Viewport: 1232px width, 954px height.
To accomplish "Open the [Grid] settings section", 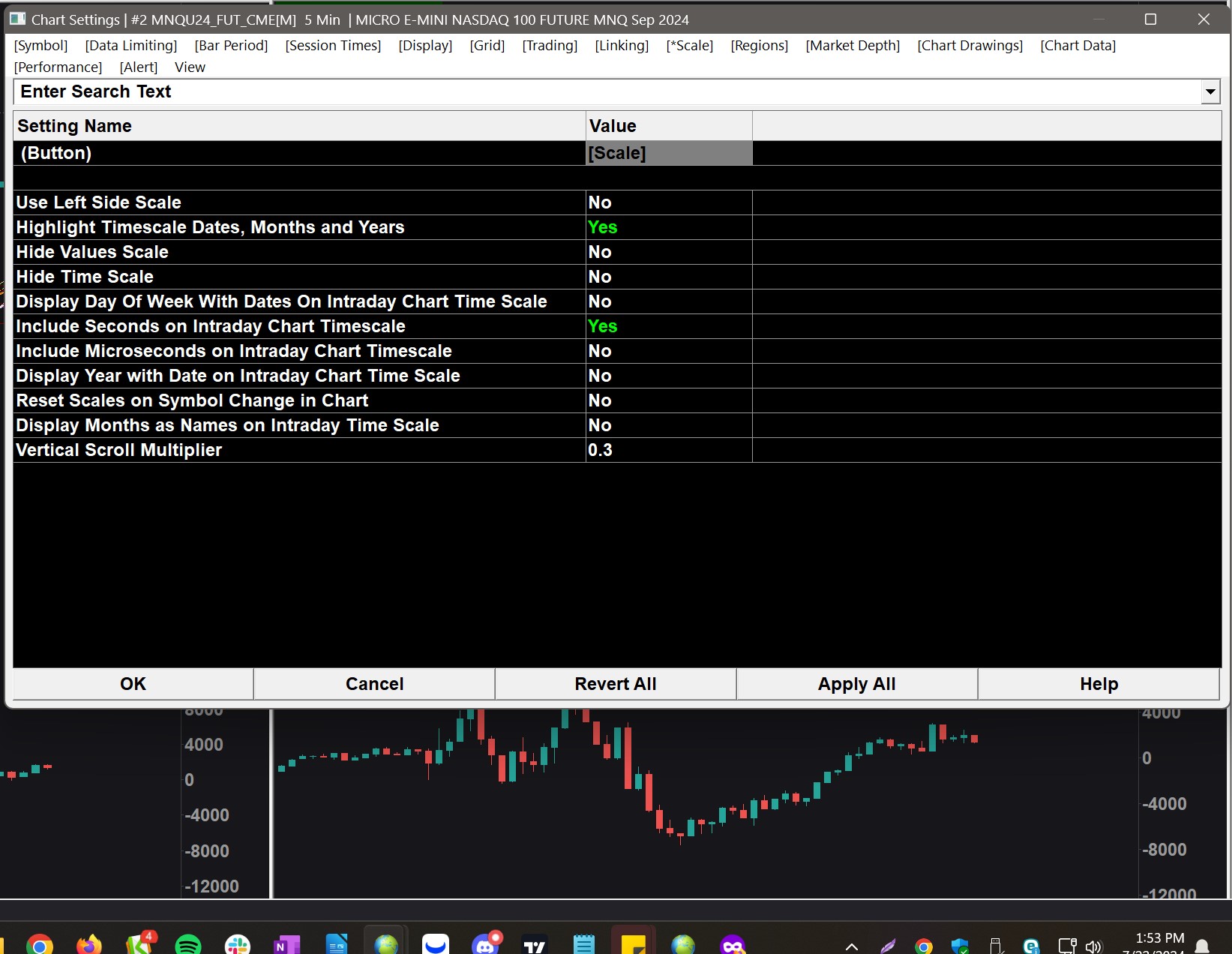I will 487,46.
